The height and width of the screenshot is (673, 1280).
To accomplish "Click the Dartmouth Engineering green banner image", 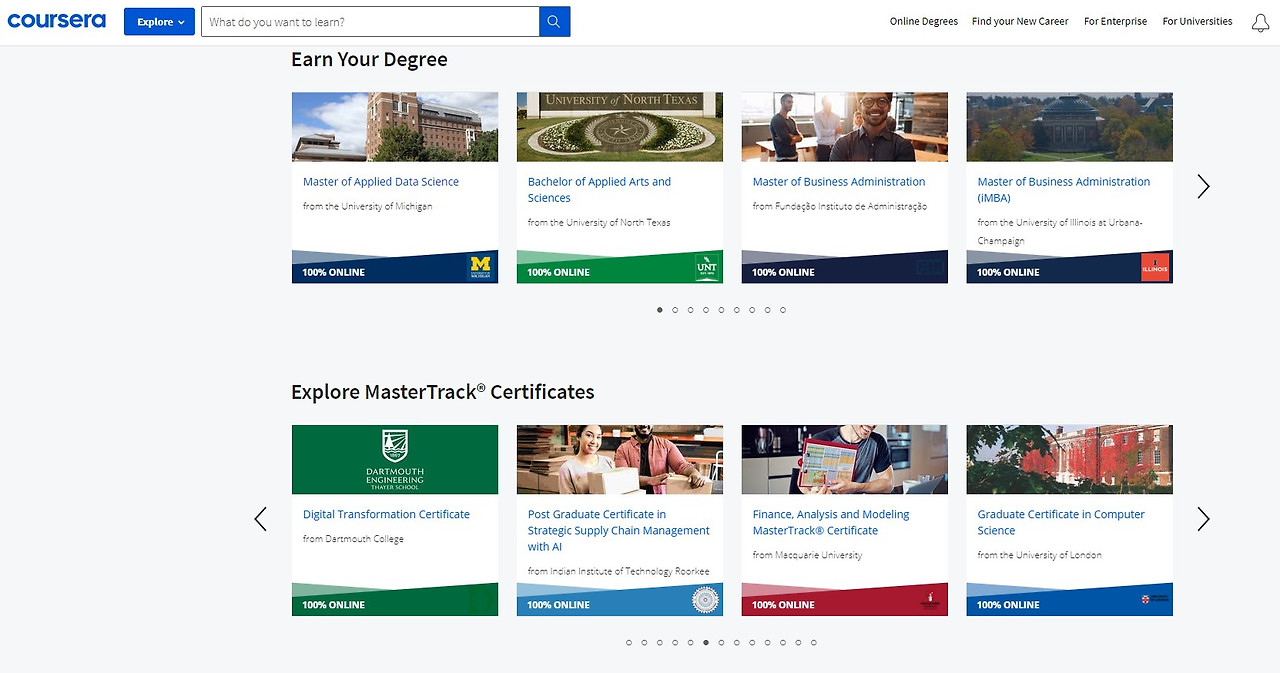I will click(395, 459).
